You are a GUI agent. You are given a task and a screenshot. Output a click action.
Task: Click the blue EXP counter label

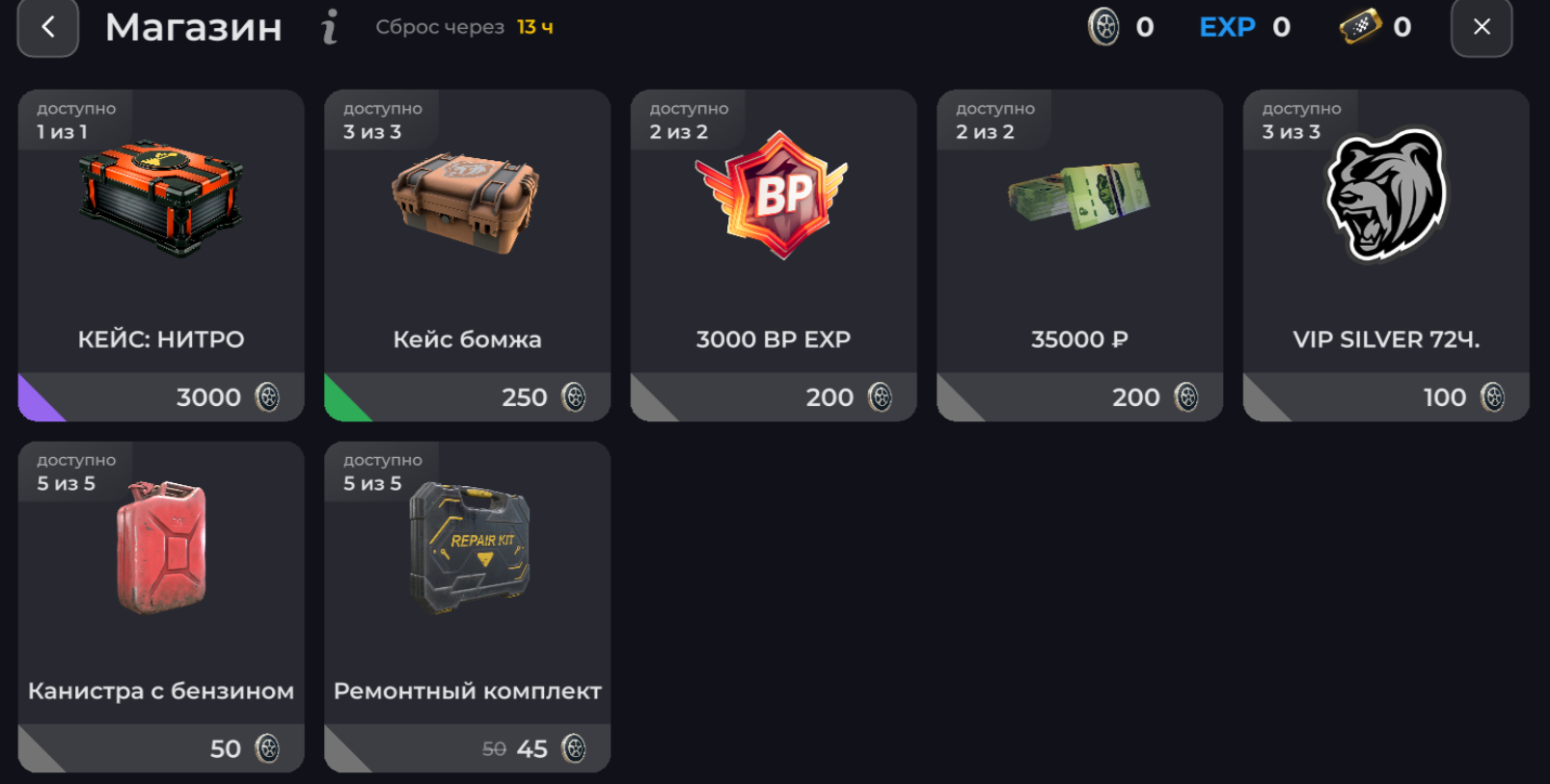[x=1227, y=27]
